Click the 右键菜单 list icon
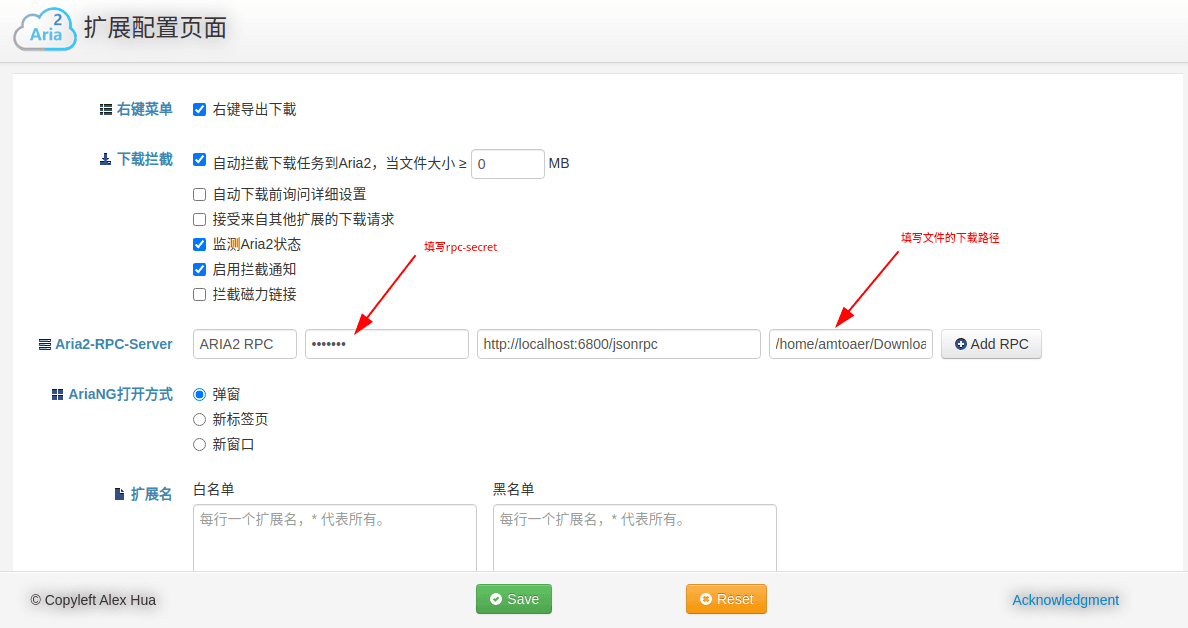Viewport: 1188px width, 628px height. coord(106,110)
